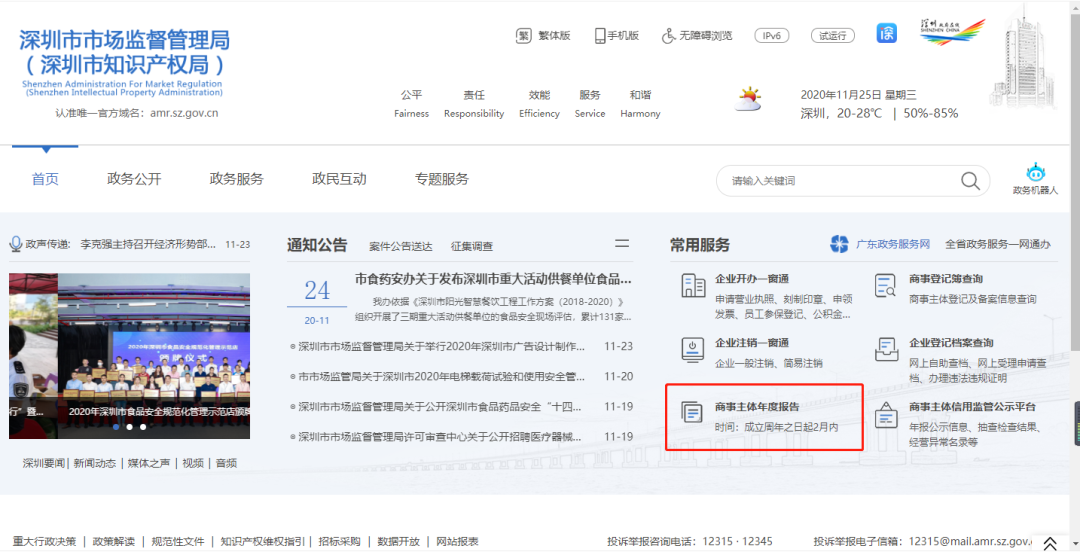This screenshot has width=1080, height=555.
Task: Open 企业开办一窗通 service
Action: click(x=751, y=278)
